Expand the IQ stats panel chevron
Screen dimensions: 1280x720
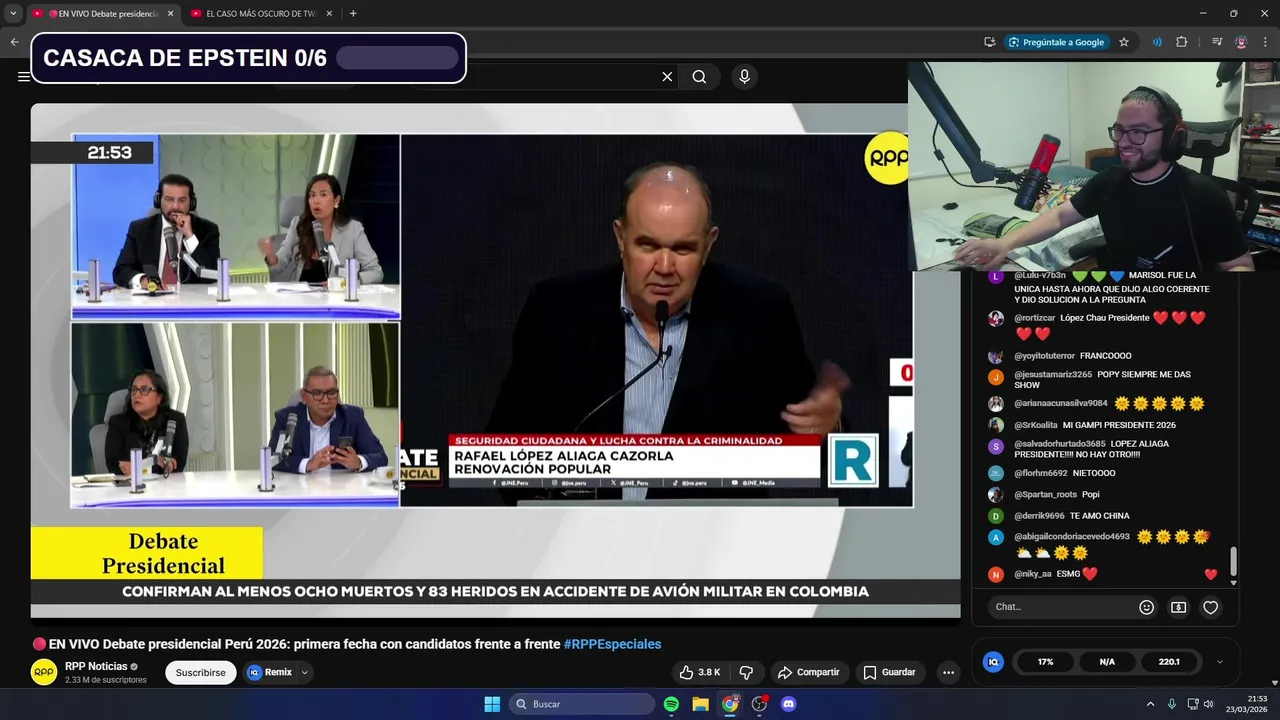[1219, 662]
